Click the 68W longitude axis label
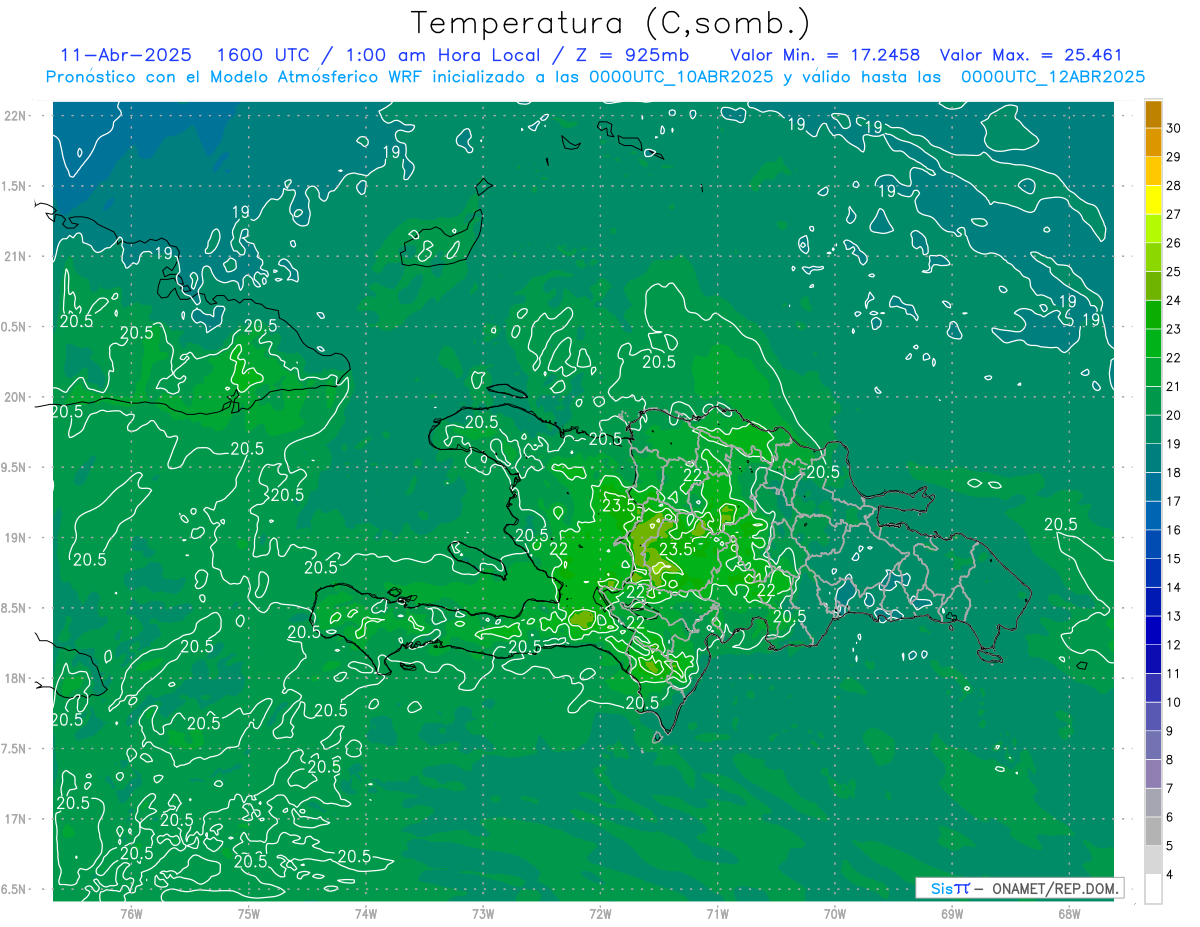Image resolution: width=1200 pixels, height=927 pixels. [x=1069, y=913]
